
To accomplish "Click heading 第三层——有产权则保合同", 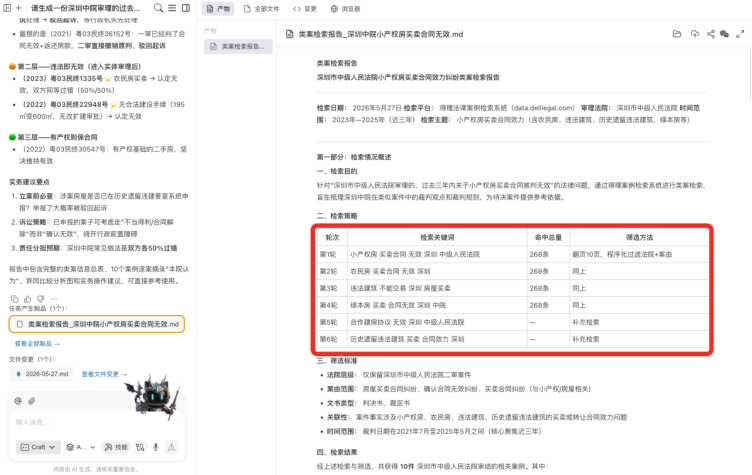I will point(58,137).
